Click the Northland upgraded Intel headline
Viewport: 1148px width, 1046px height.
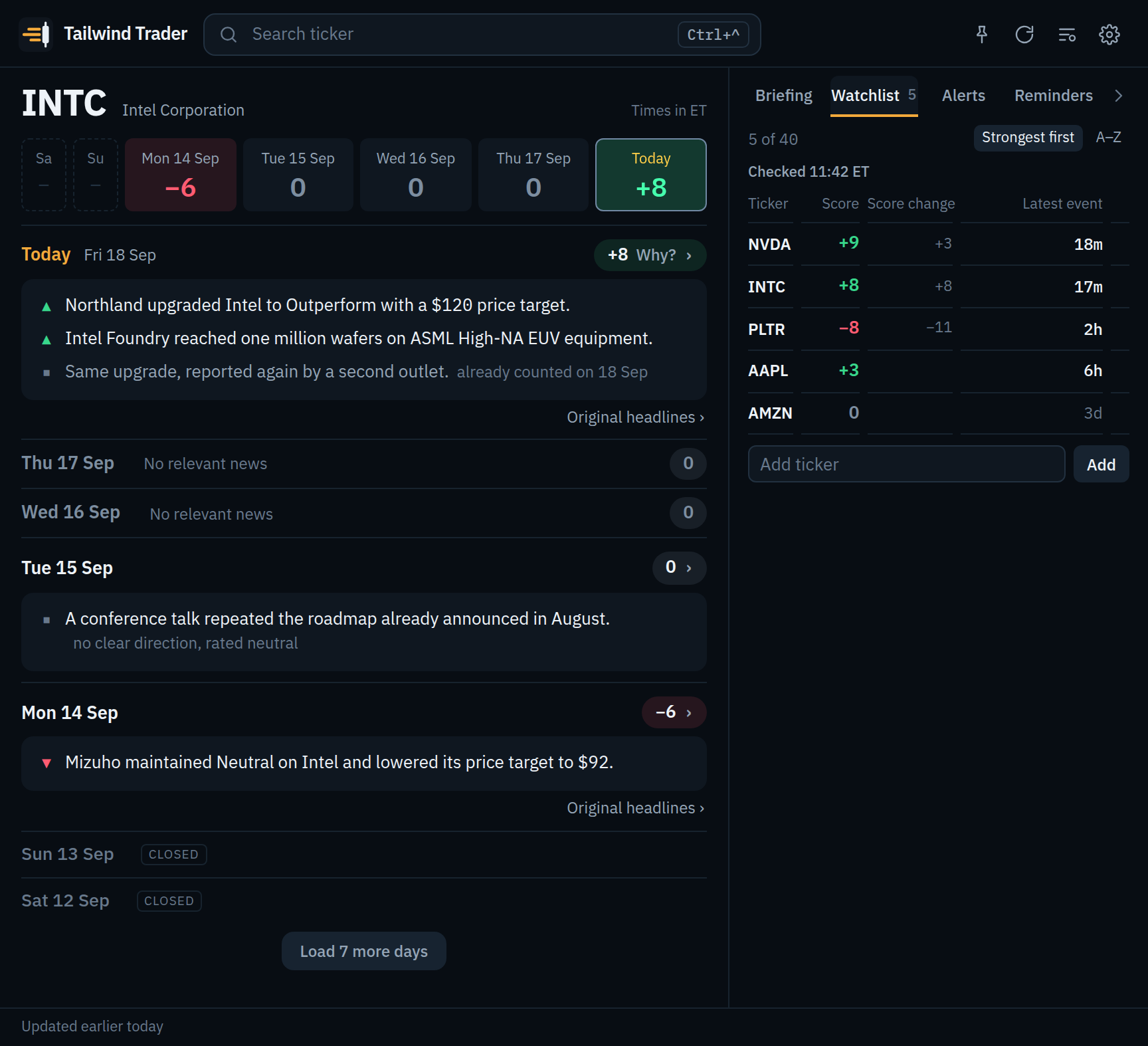(x=318, y=305)
